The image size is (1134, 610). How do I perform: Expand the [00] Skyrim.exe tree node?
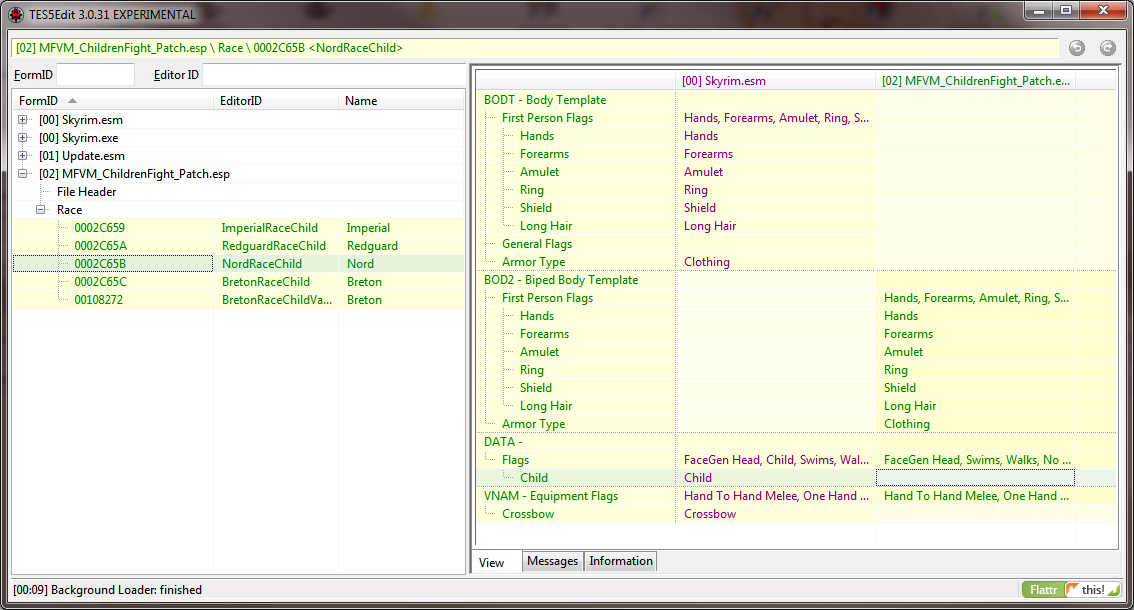point(23,138)
